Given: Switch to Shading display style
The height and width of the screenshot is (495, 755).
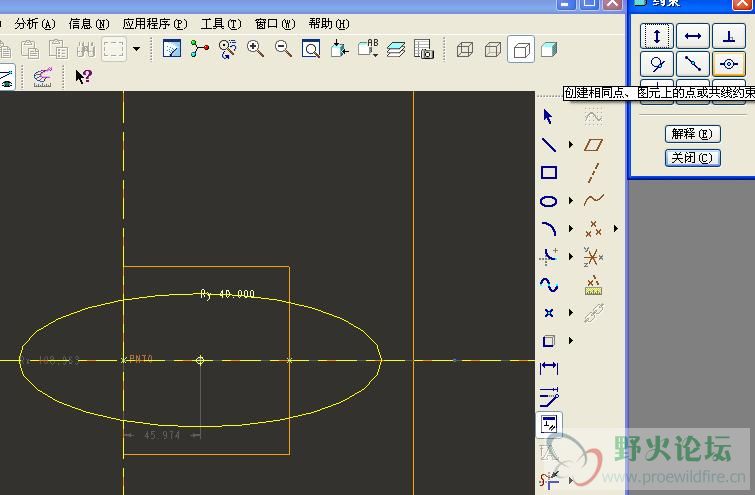Looking at the screenshot, I should (548, 49).
